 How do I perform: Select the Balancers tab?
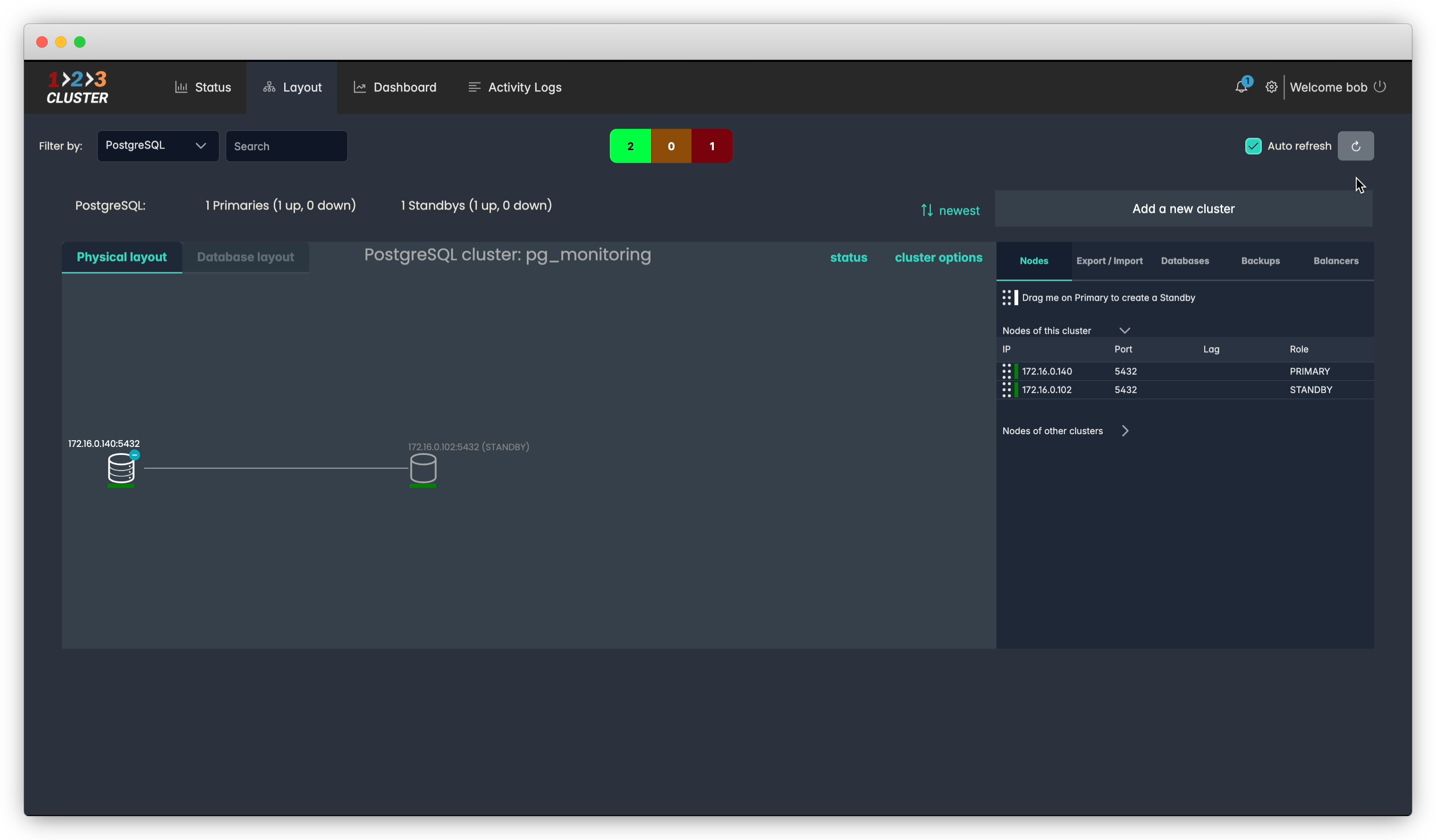coord(1336,261)
